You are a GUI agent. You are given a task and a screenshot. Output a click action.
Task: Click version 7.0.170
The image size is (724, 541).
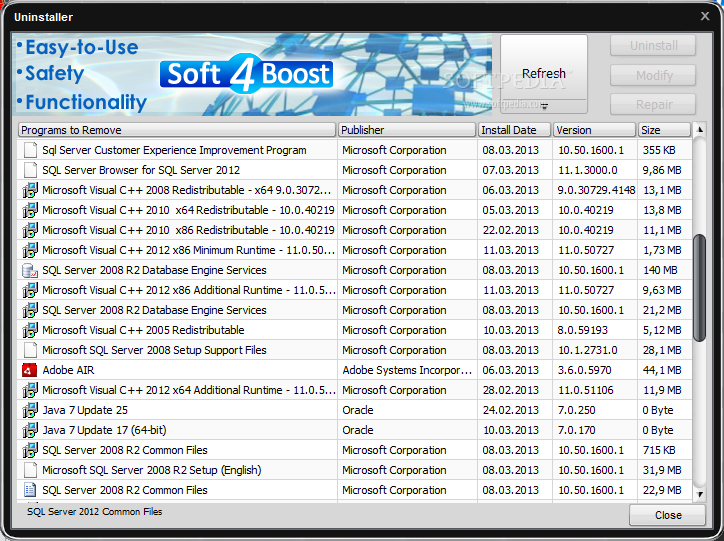click(576, 430)
